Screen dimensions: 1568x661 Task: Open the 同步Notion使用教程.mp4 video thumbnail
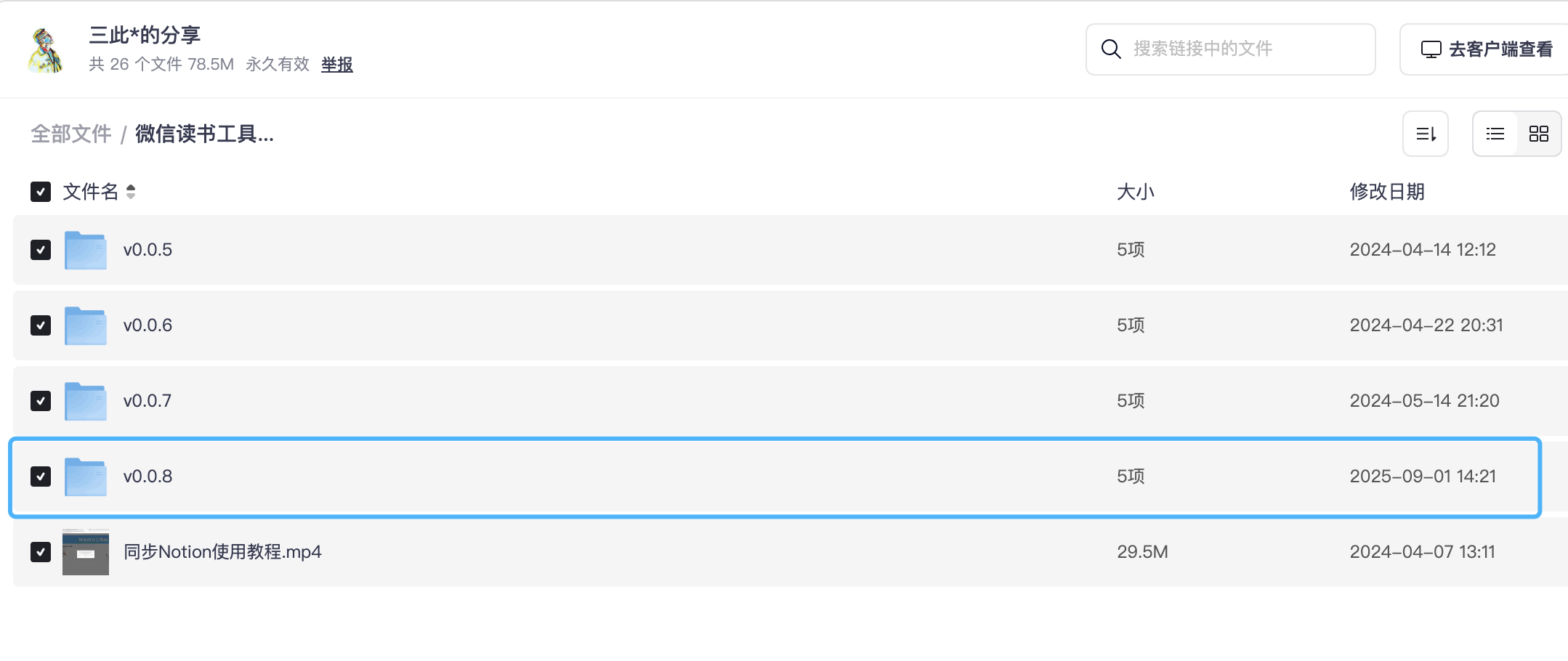coord(86,552)
